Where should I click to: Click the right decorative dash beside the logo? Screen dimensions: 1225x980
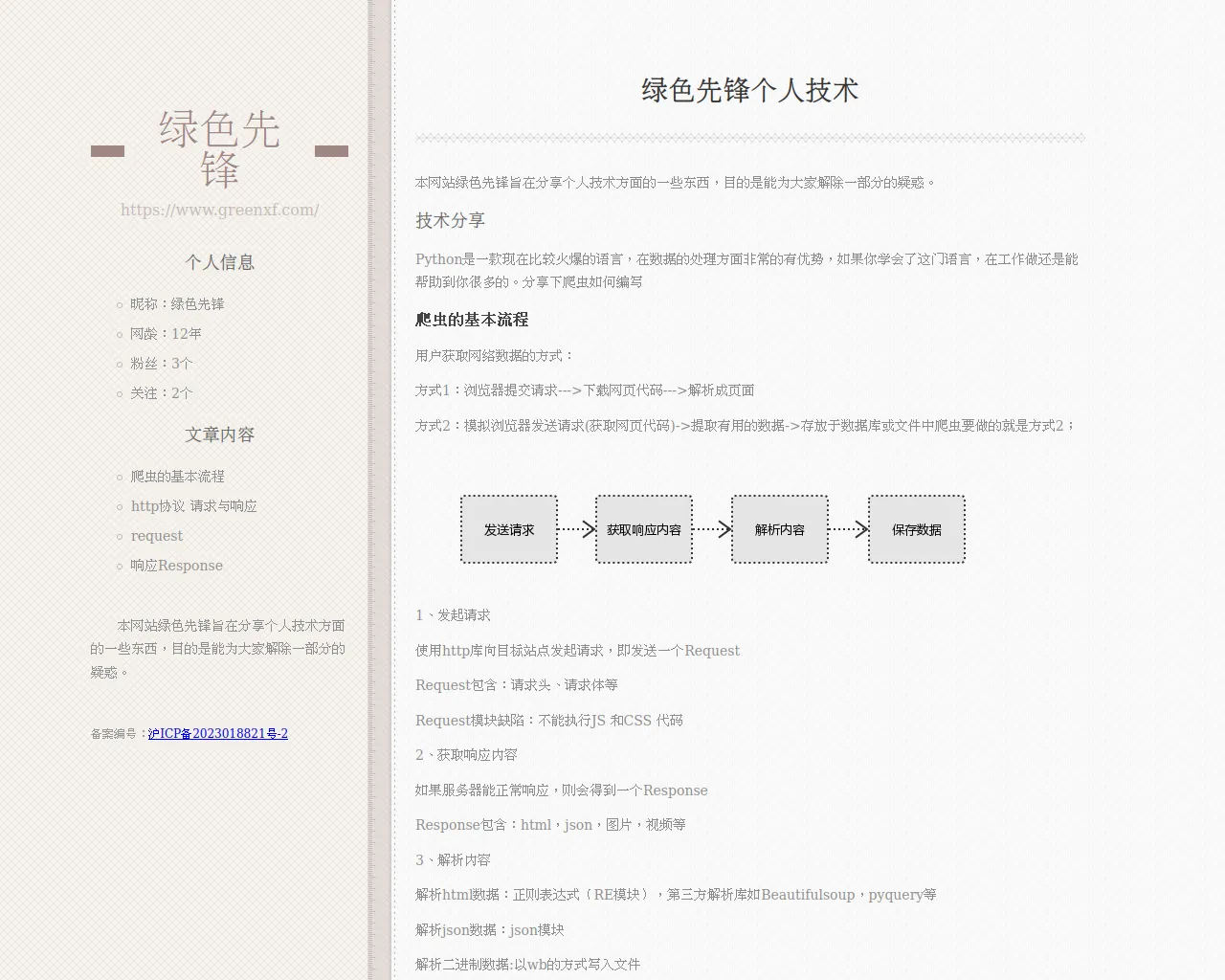pyautogui.click(x=332, y=149)
